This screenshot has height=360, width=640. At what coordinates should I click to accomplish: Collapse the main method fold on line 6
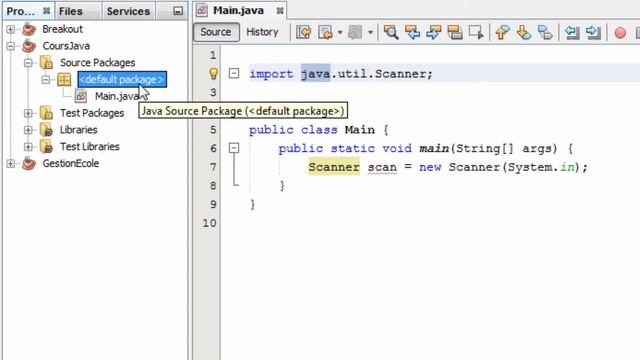pyautogui.click(x=234, y=148)
